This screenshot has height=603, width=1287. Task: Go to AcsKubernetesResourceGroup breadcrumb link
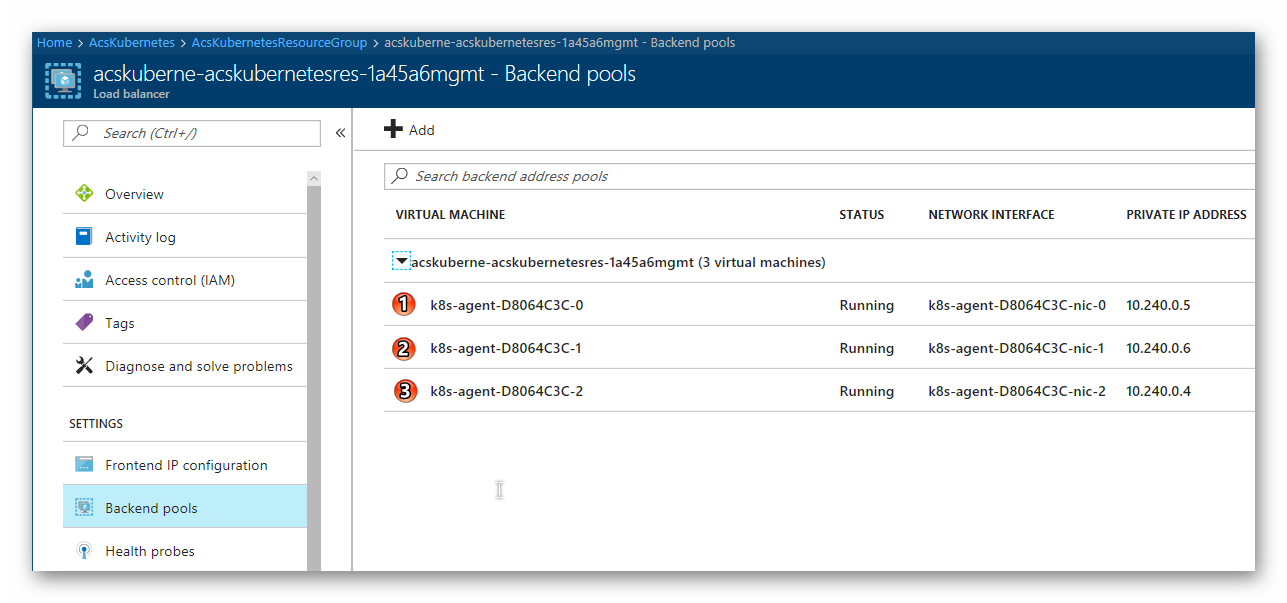(279, 42)
